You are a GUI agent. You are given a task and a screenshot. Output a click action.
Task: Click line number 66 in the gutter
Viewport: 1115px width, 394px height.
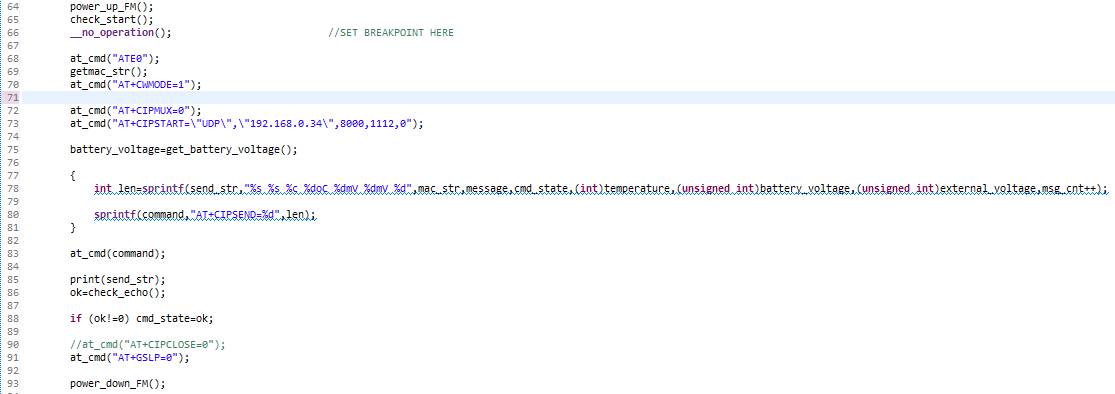coord(12,33)
